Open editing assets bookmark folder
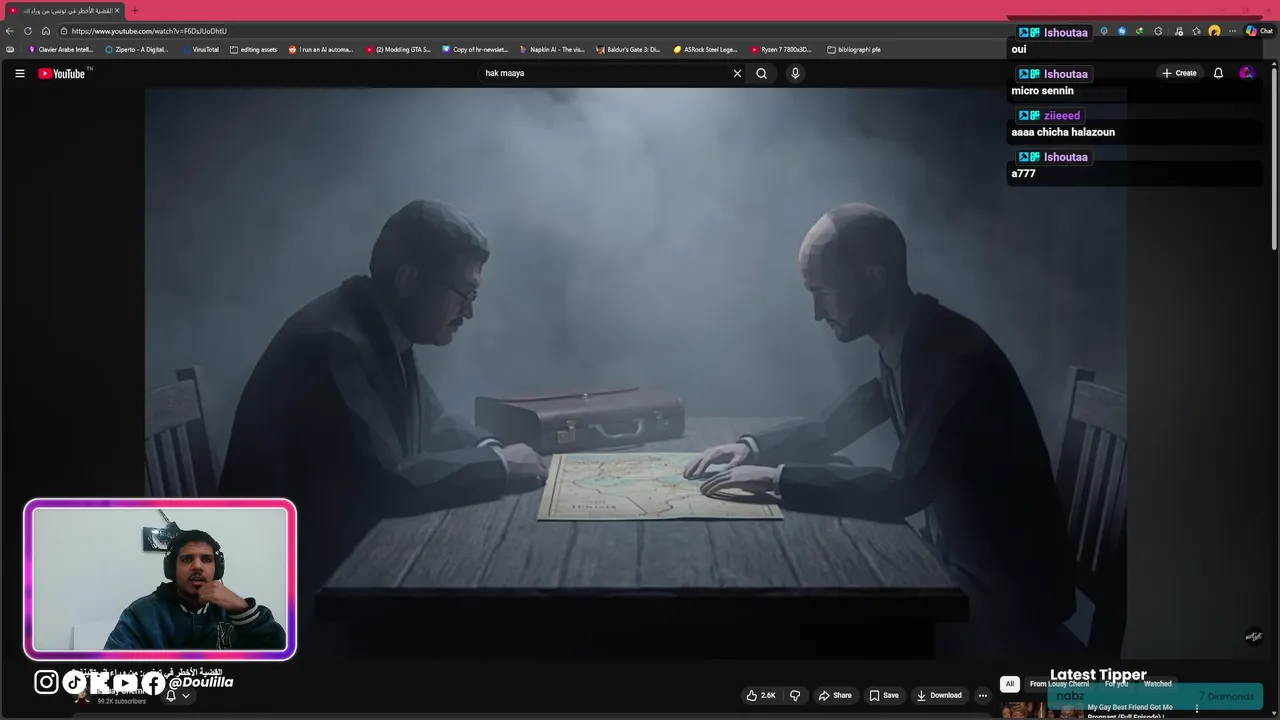 pyautogui.click(x=253, y=49)
